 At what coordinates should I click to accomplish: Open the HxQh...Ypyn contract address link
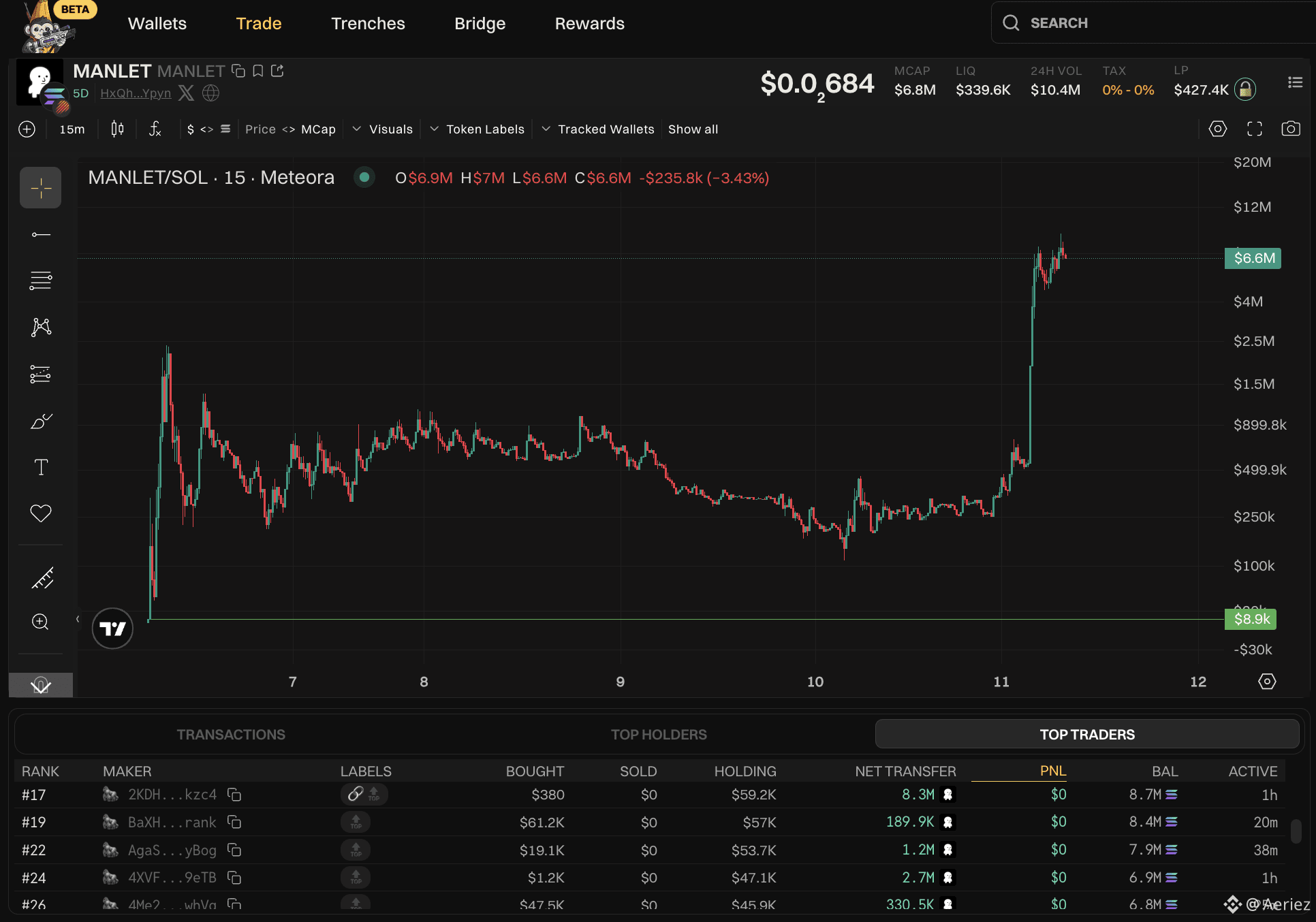pyautogui.click(x=136, y=93)
